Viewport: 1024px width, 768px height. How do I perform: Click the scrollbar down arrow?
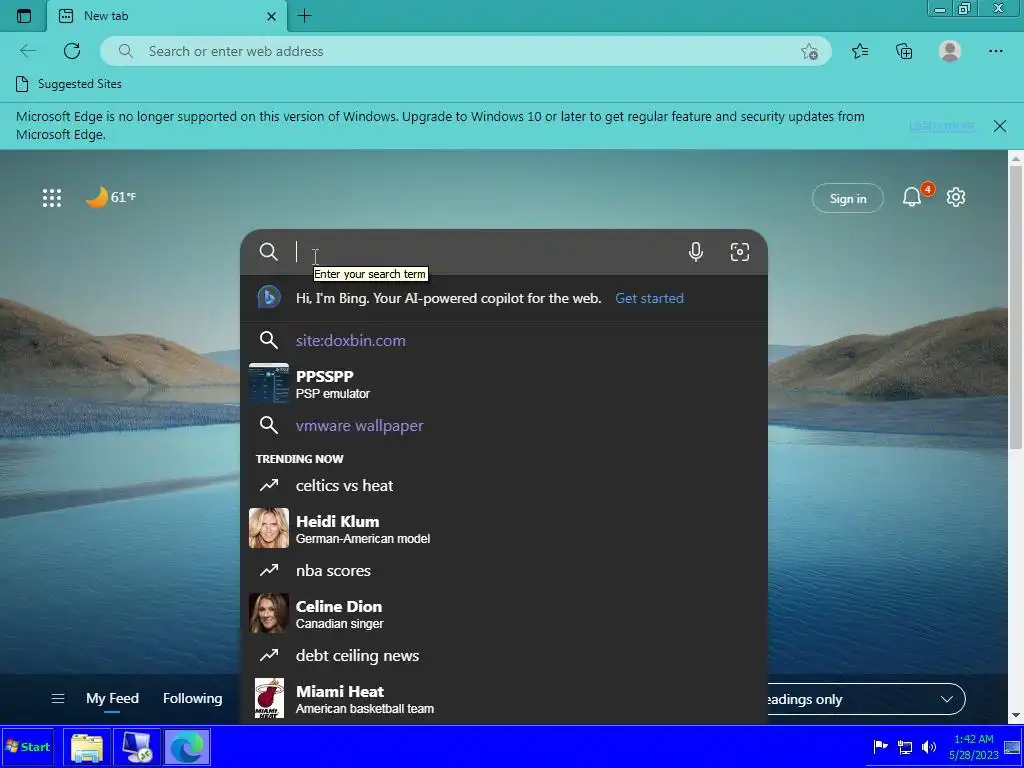pos(1016,716)
